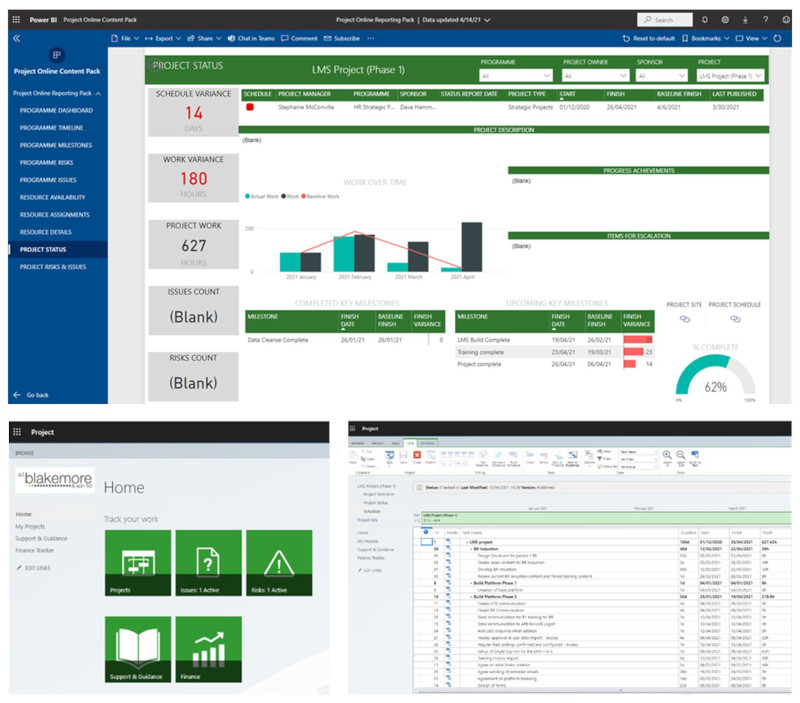Open the report title Data updated dropdown
800x703 pixels.
(487, 20)
